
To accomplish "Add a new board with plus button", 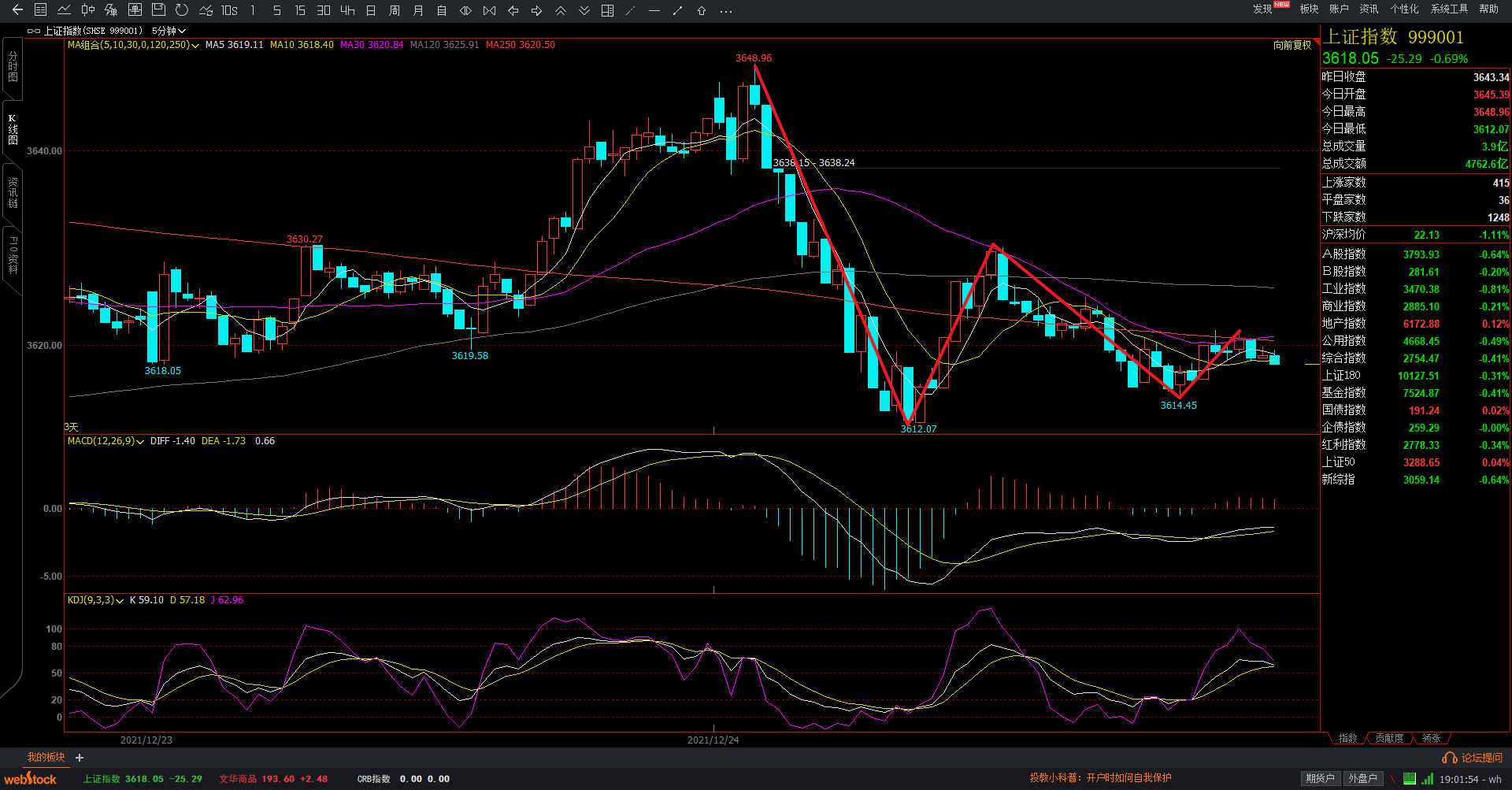I will click(80, 758).
